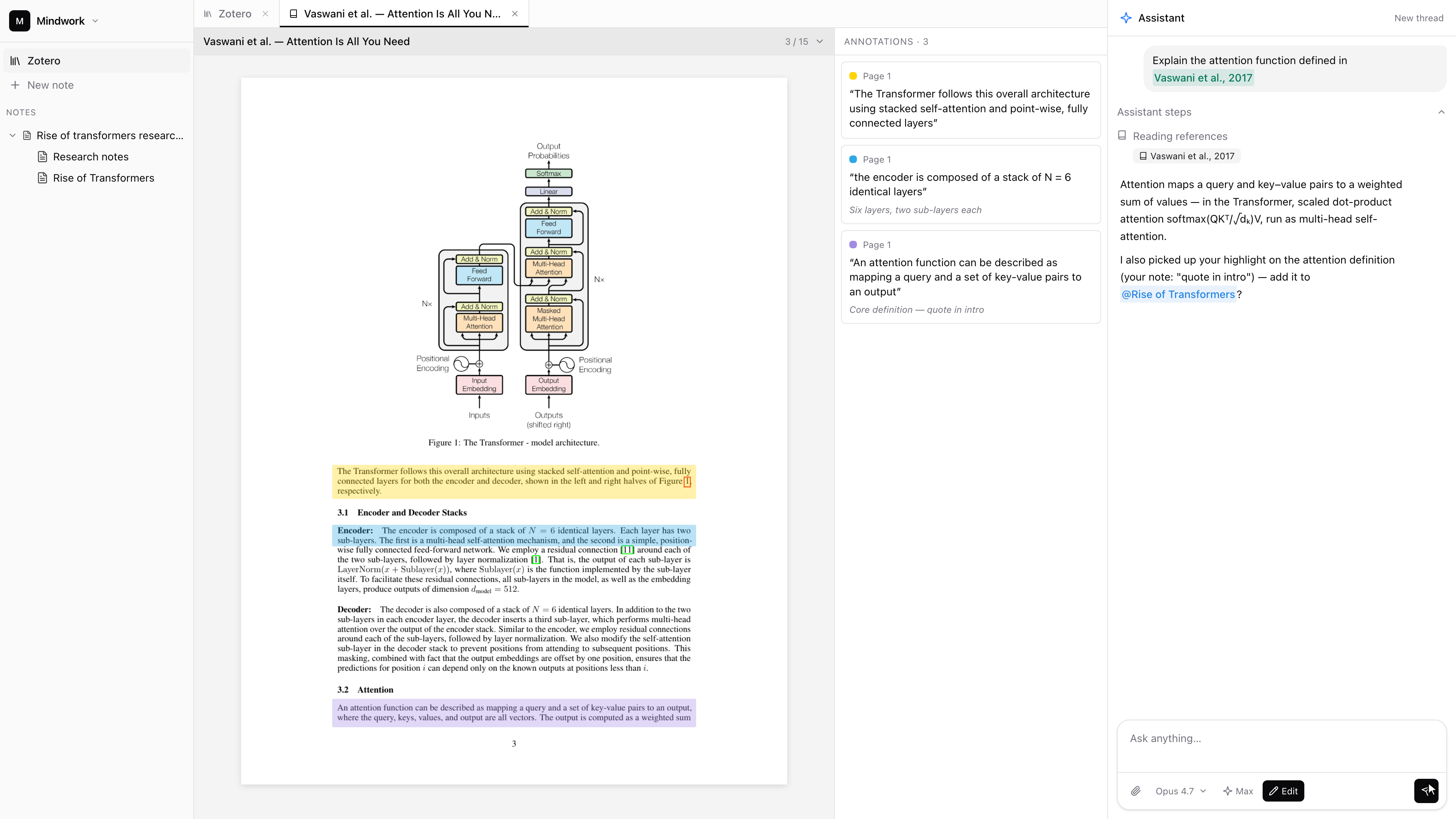The width and height of the screenshot is (1456, 819).
Task: Close the Zotero tab
Action: tap(265, 14)
